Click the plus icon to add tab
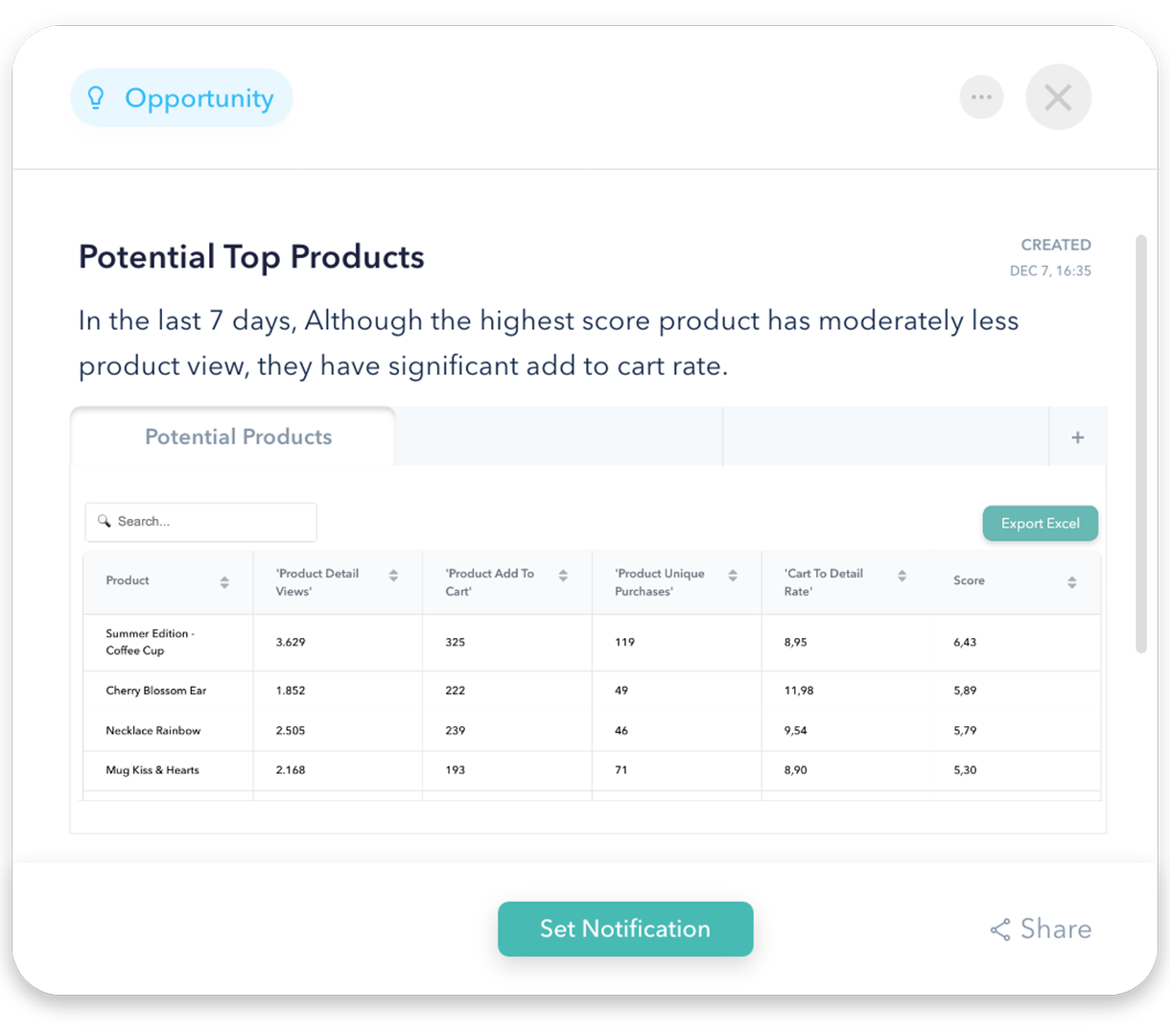The width and height of the screenshot is (1170, 1036). click(1078, 437)
